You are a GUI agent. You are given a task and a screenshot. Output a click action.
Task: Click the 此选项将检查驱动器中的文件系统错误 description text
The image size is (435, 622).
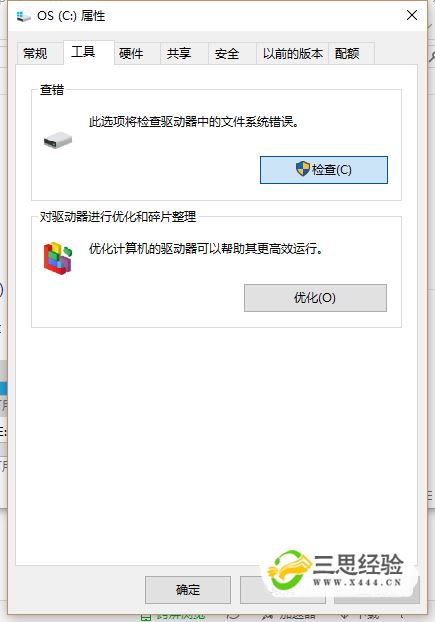[x=194, y=122]
